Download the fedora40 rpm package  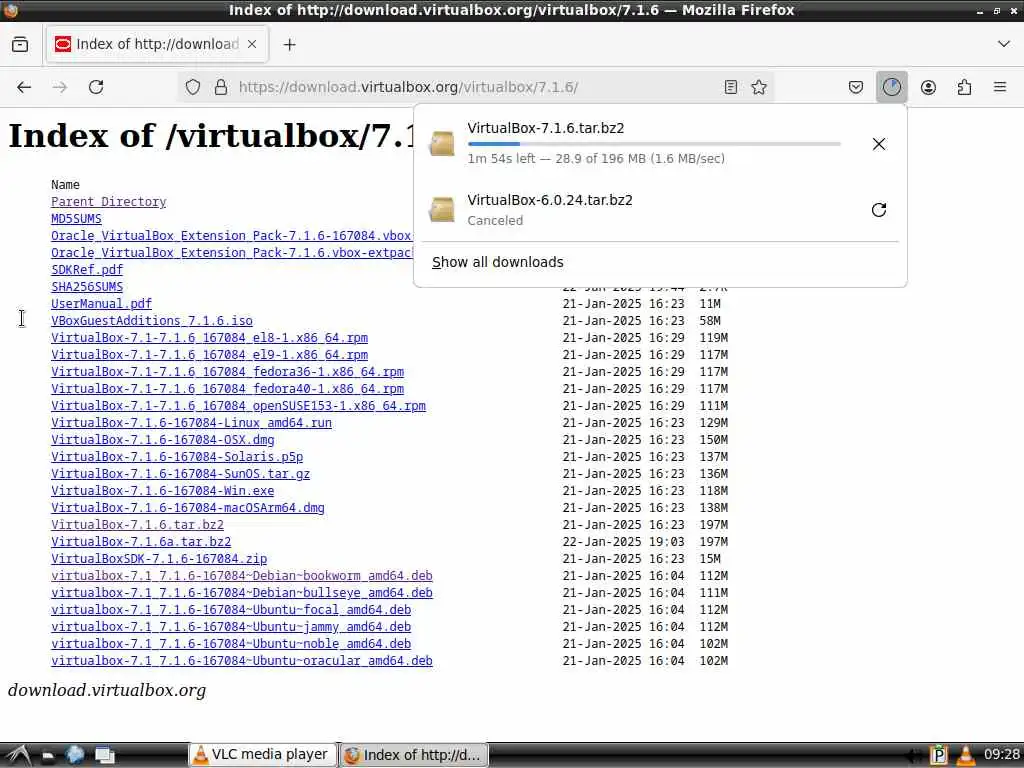pyautogui.click(x=227, y=389)
